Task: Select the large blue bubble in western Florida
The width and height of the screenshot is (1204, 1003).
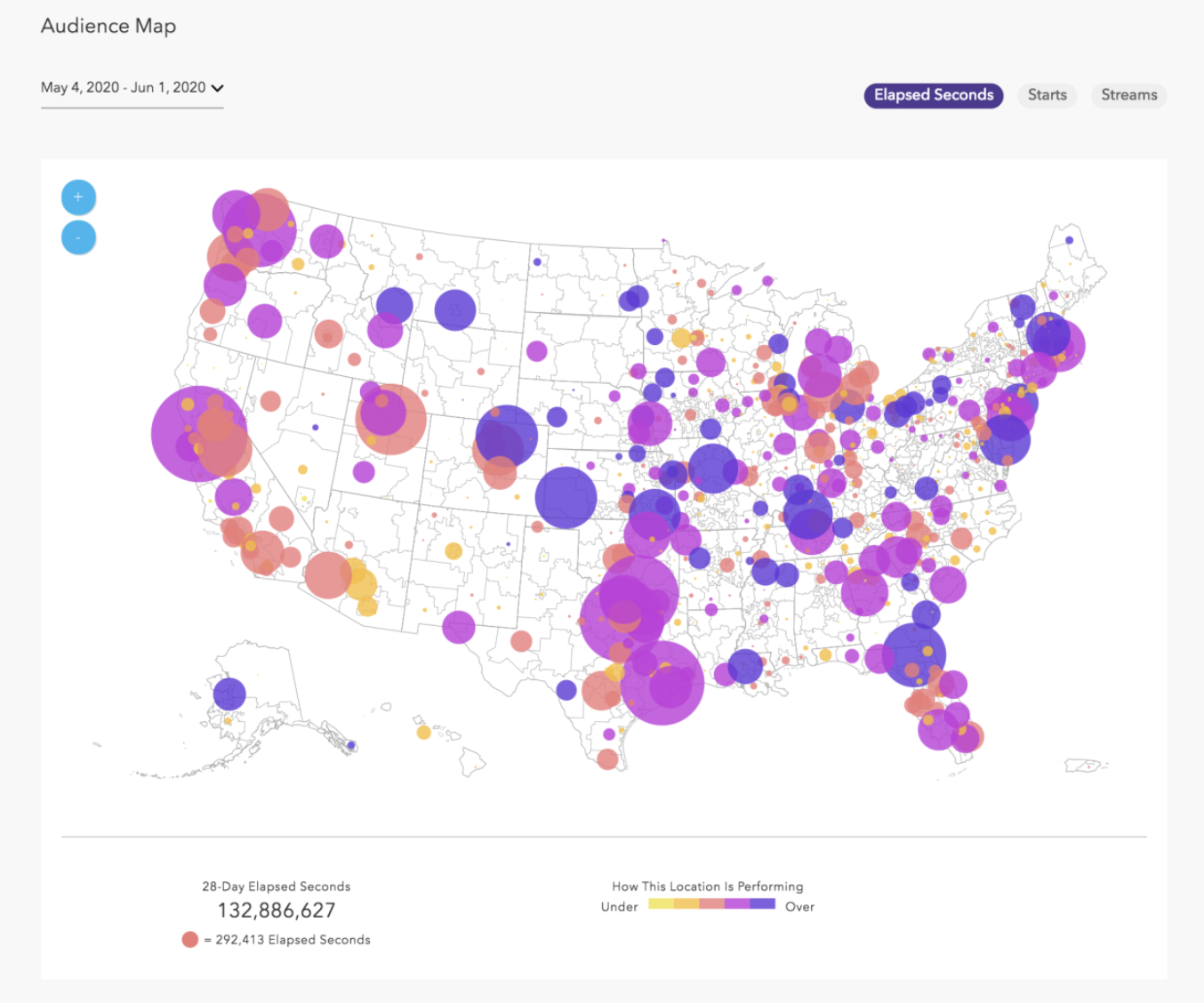Action: point(913,655)
